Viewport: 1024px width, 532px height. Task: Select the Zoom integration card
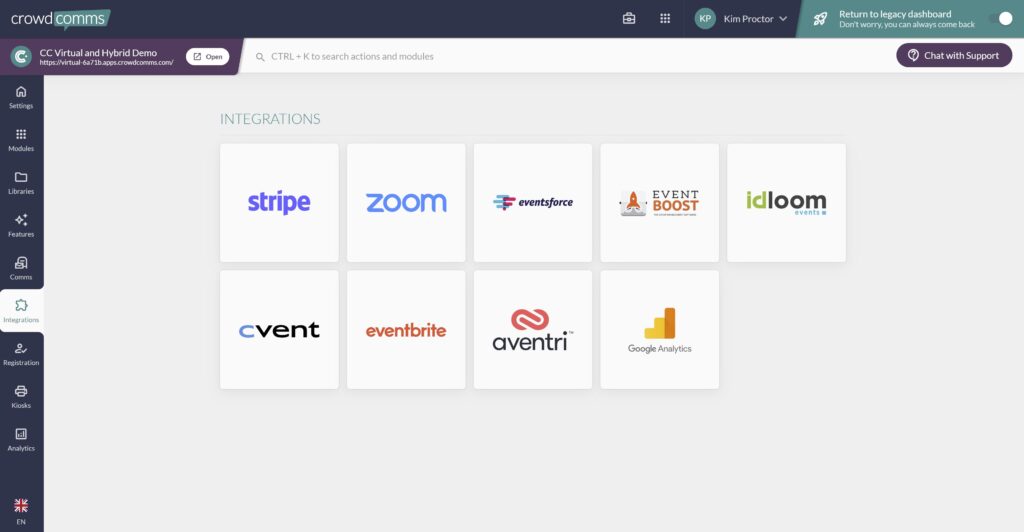click(406, 203)
